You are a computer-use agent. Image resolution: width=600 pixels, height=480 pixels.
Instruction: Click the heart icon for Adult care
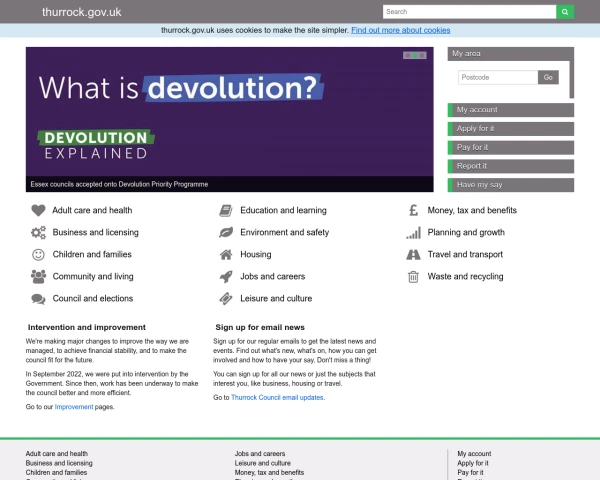click(38, 210)
